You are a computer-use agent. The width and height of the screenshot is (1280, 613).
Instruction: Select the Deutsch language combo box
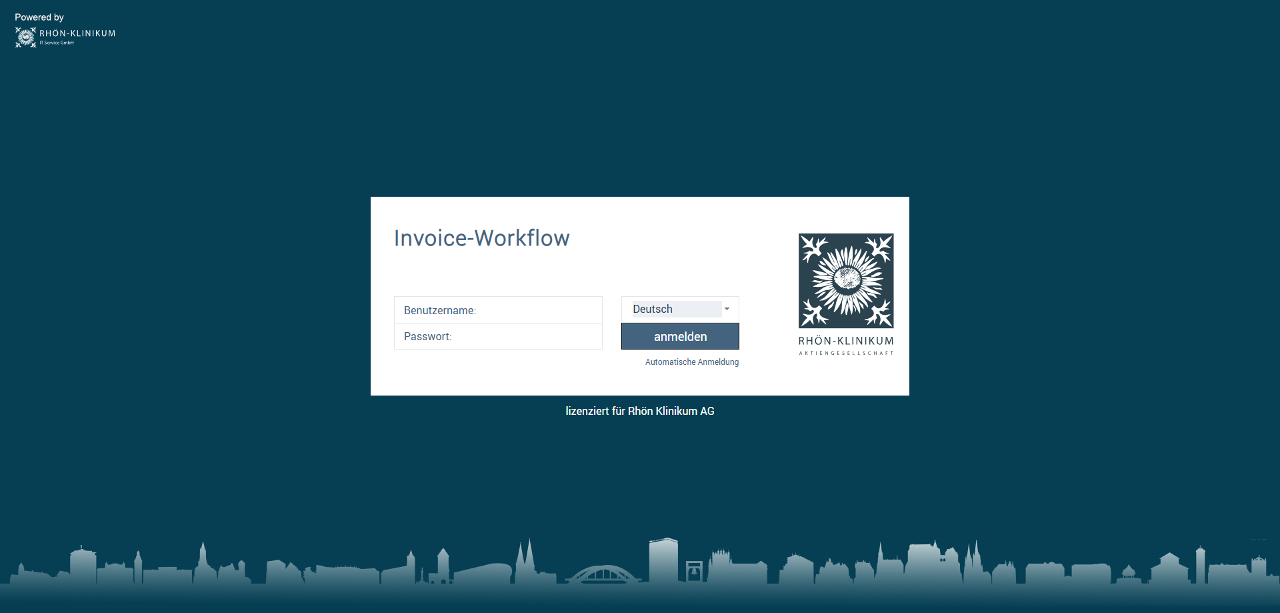tap(680, 309)
